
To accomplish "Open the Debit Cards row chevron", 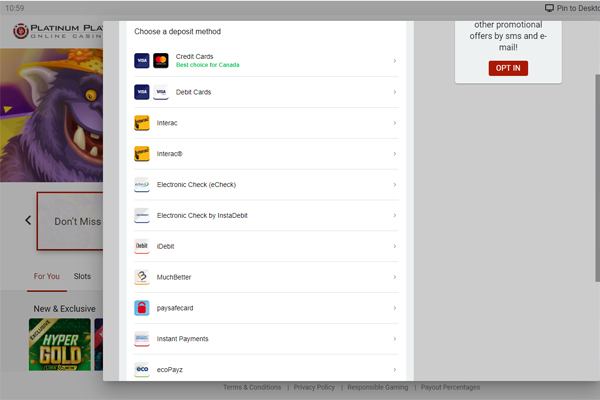I will click(395, 92).
